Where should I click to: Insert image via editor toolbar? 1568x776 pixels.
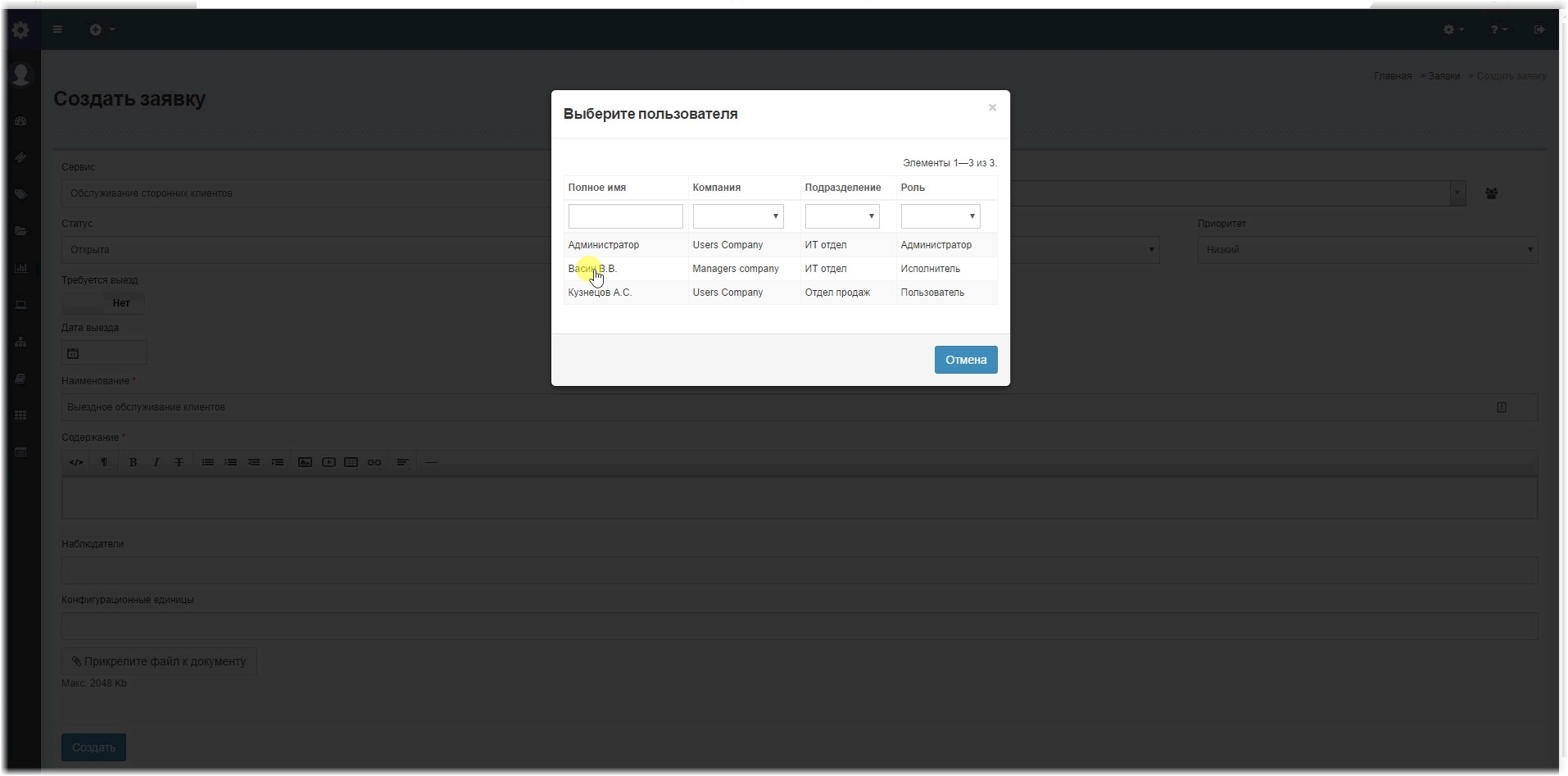(305, 462)
